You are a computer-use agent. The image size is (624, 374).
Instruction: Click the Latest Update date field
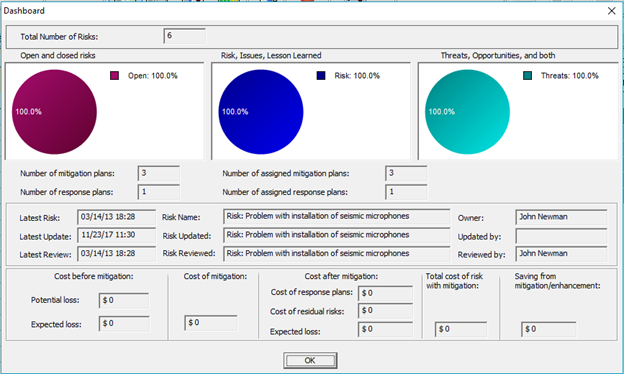pos(117,236)
